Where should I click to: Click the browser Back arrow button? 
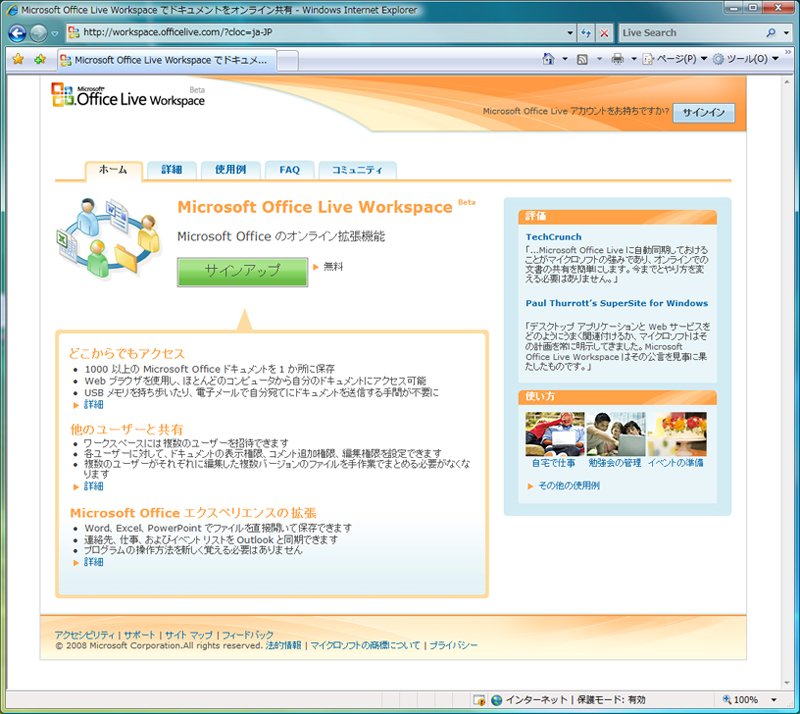click(17, 33)
